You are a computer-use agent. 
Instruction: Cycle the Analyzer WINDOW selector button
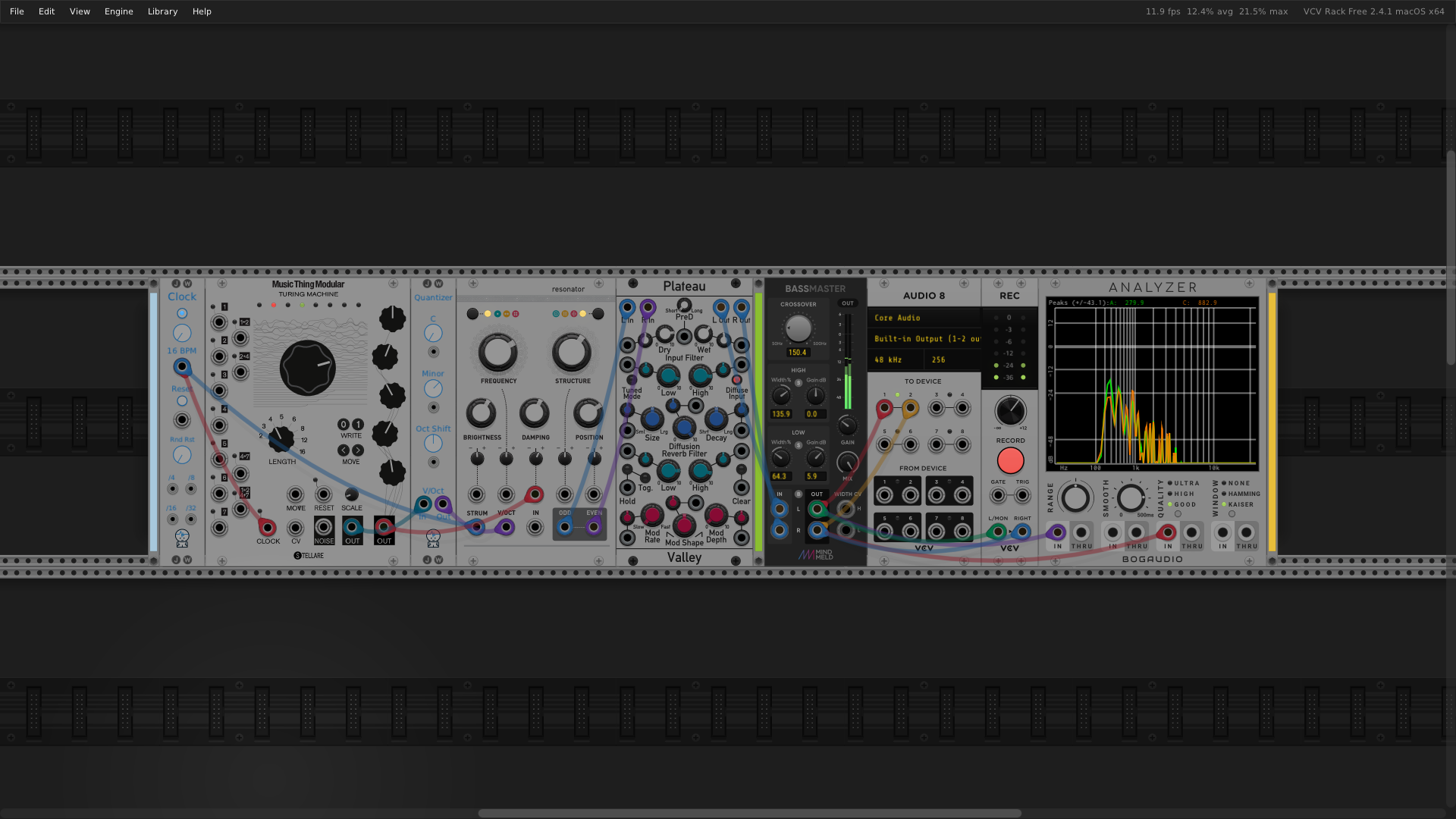click(1232, 514)
